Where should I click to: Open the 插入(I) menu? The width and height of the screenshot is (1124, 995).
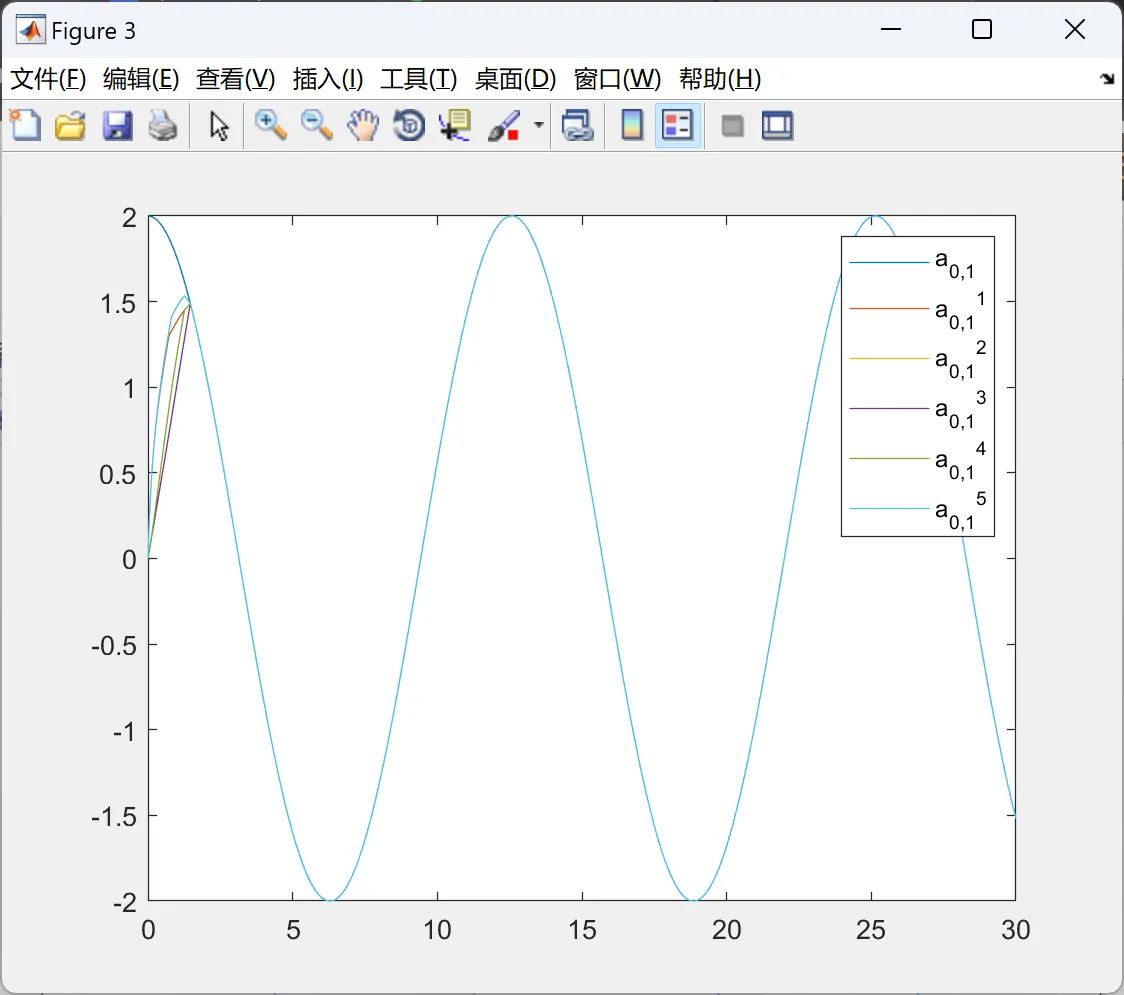(328, 79)
